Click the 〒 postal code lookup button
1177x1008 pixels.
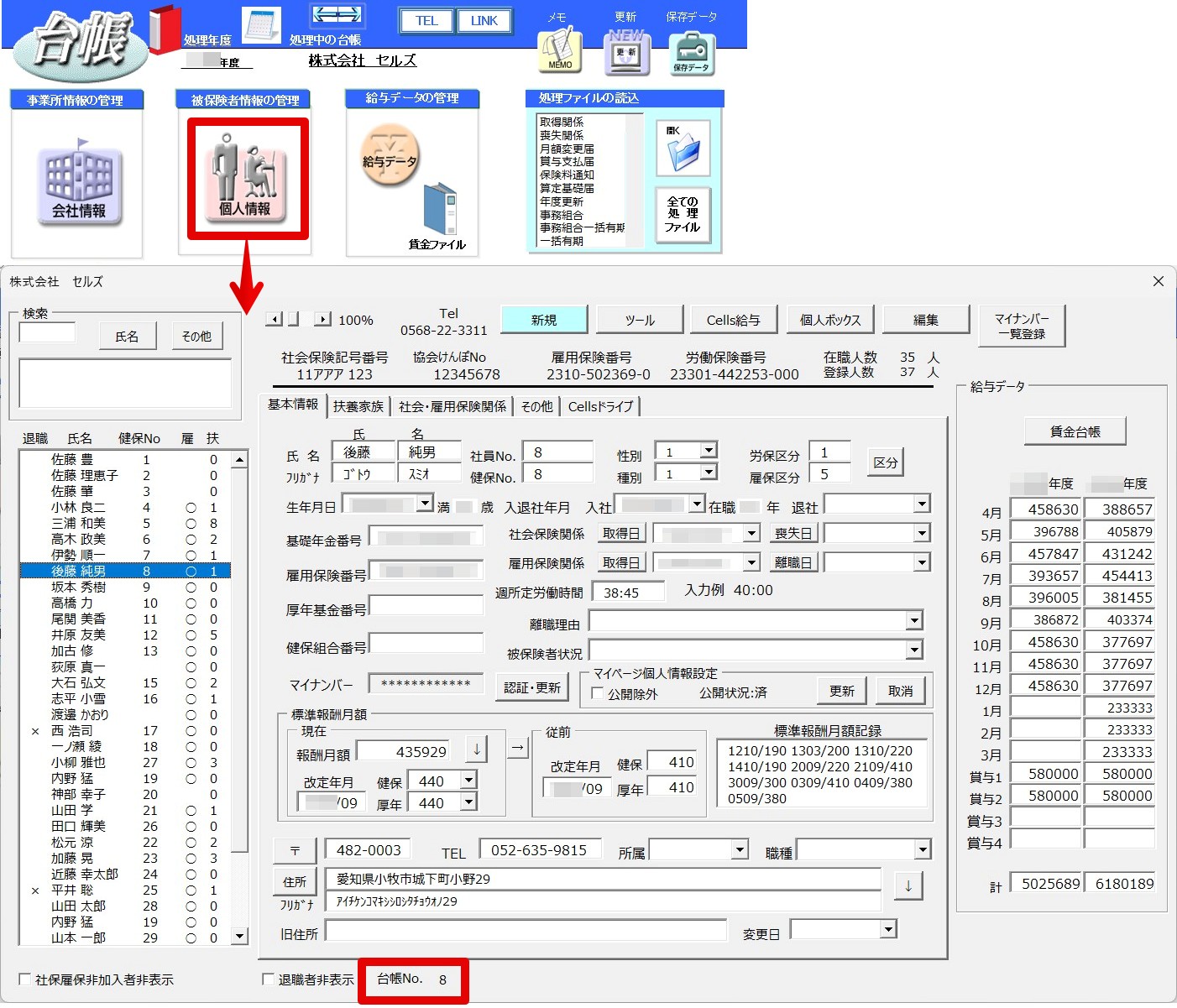[x=295, y=850]
